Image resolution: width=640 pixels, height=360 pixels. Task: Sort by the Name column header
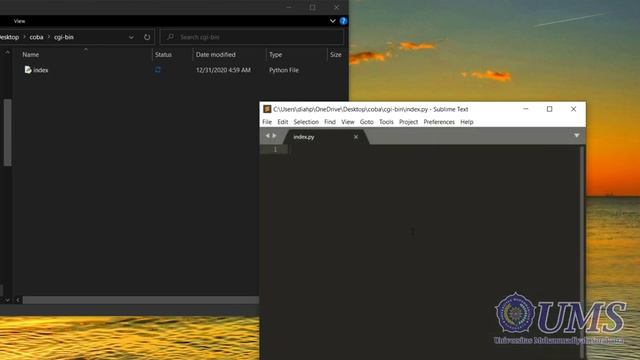[31, 55]
